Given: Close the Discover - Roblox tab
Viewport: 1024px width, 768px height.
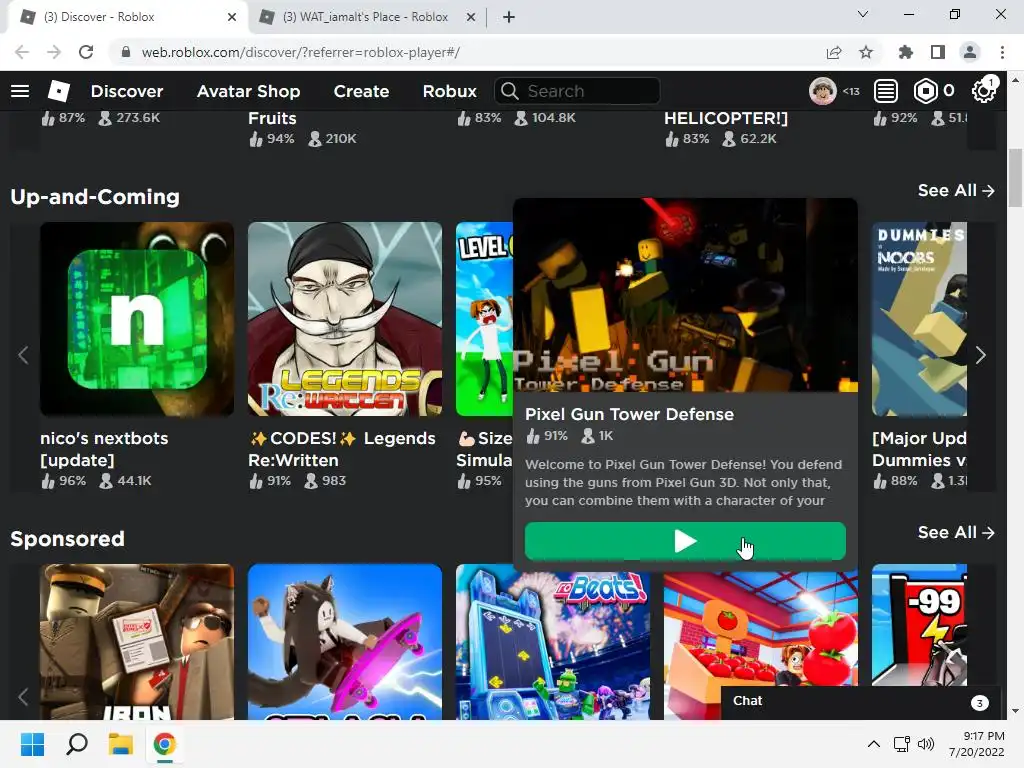Looking at the screenshot, I should tap(232, 17).
